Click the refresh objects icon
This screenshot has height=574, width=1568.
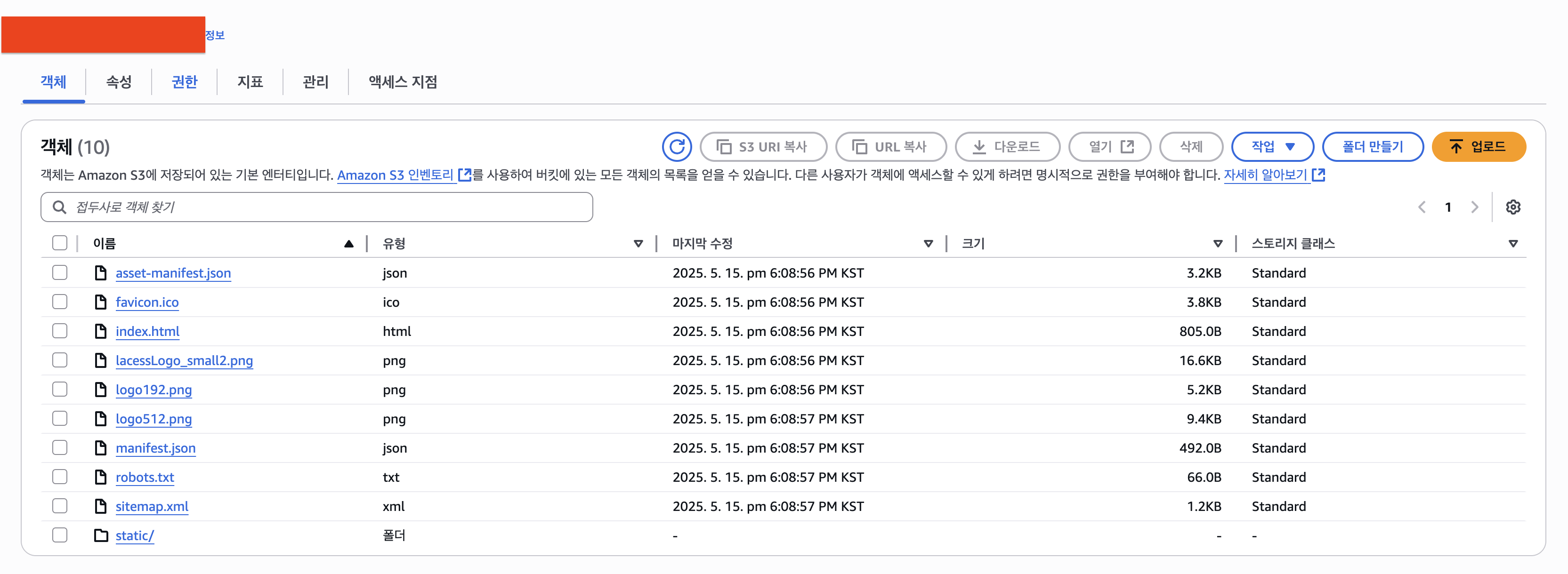tap(676, 146)
